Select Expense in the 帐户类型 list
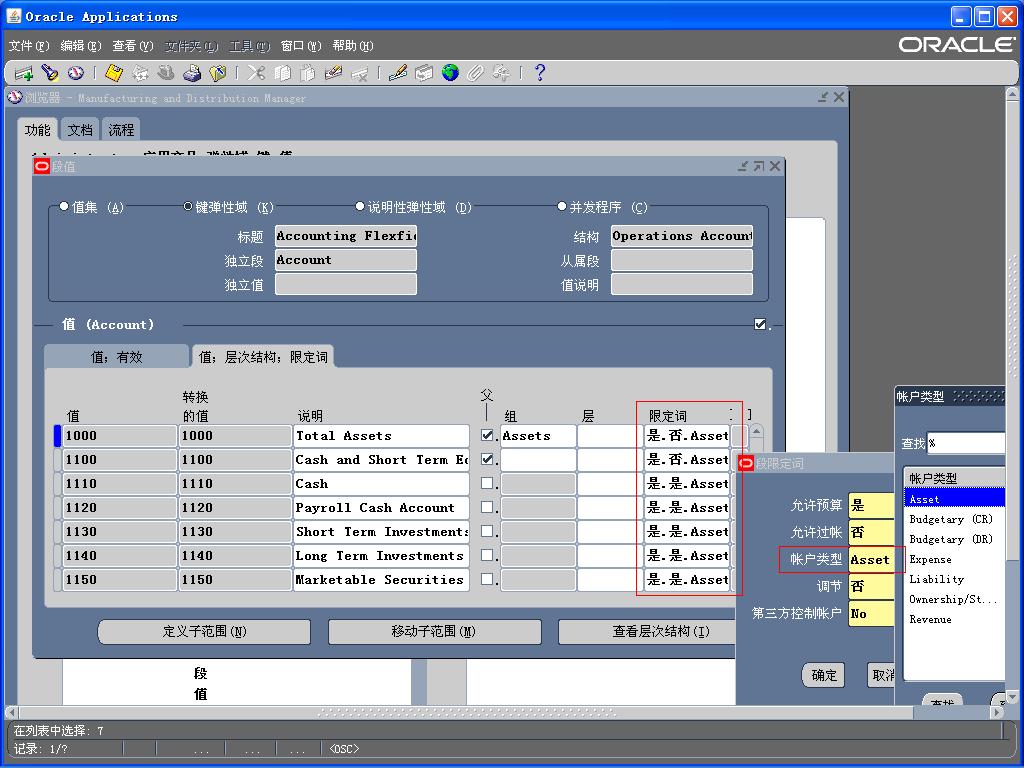 click(x=931, y=560)
